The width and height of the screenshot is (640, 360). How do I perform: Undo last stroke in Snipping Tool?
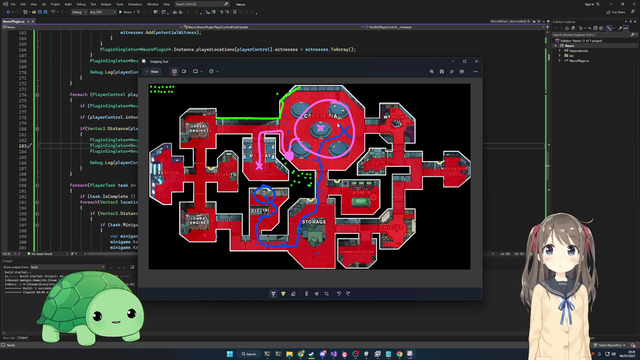[x=338, y=294]
